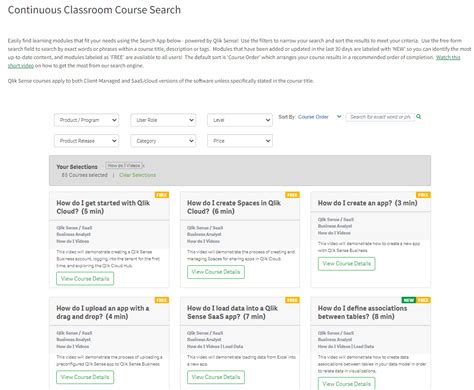
Task: View Course Details for get started with Qlik Cloud
Action: pos(85,279)
